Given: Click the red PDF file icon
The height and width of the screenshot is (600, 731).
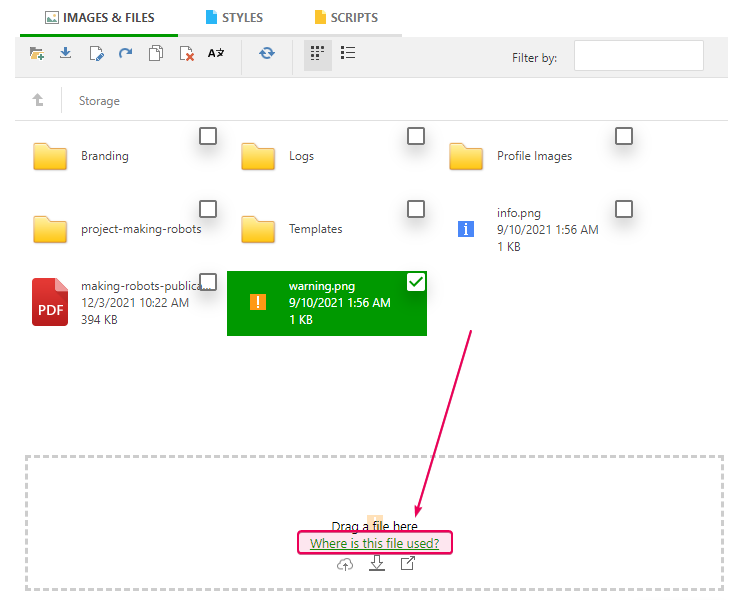Looking at the screenshot, I should click(50, 302).
